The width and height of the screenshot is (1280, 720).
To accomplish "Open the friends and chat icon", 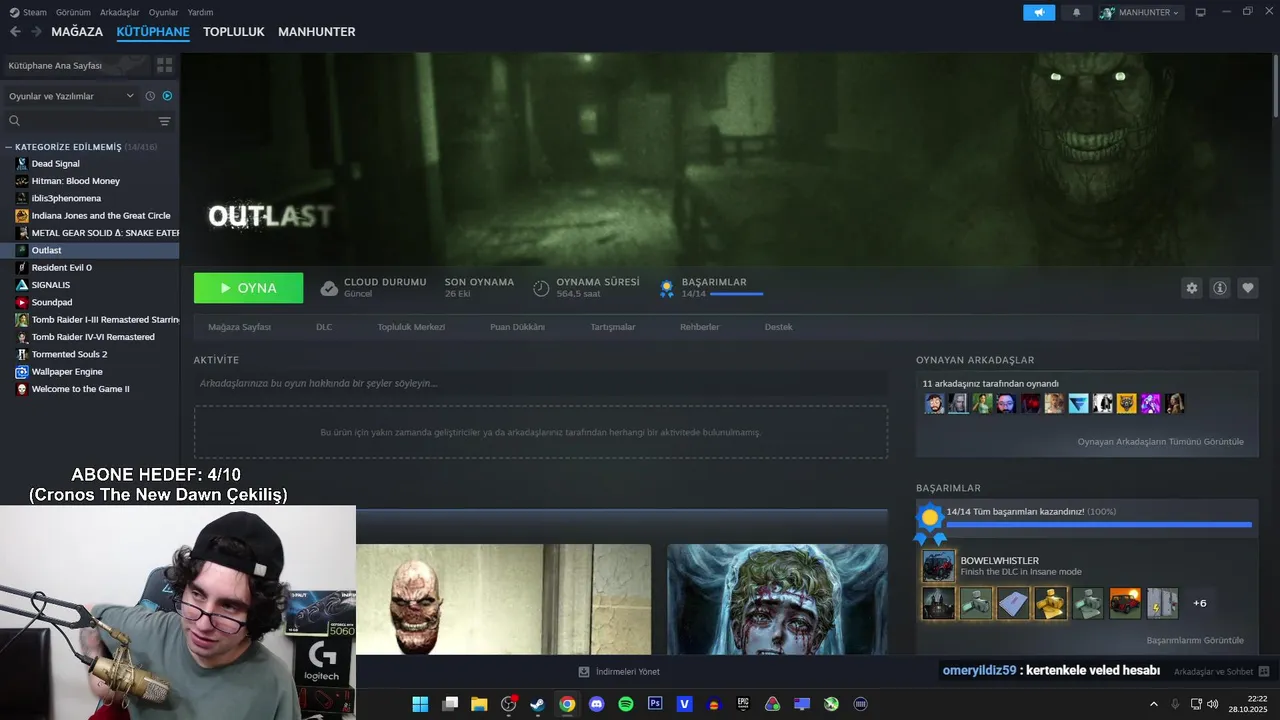I will coord(1263,671).
